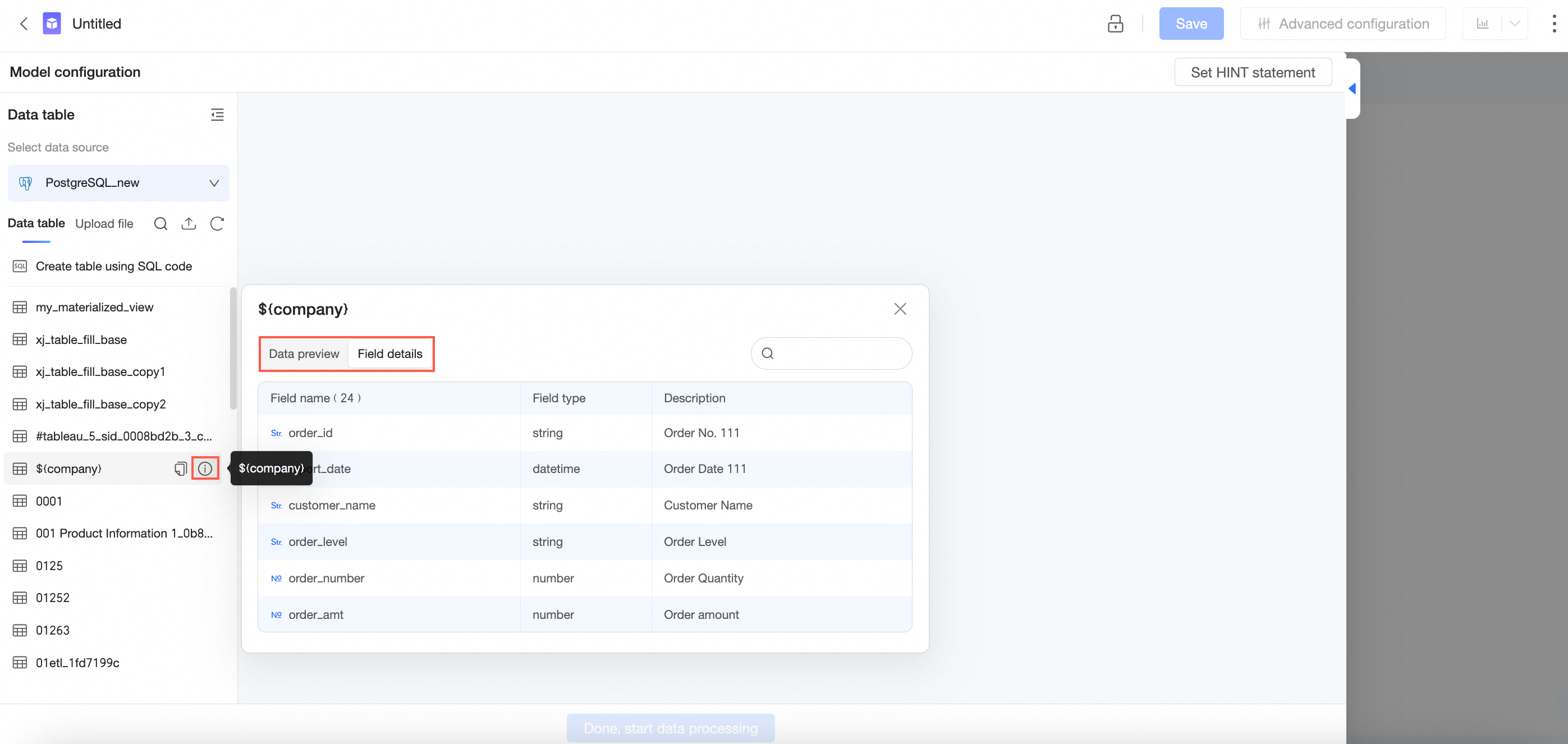Click the field search input box
The width and height of the screenshot is (1568, 744).
840,353
